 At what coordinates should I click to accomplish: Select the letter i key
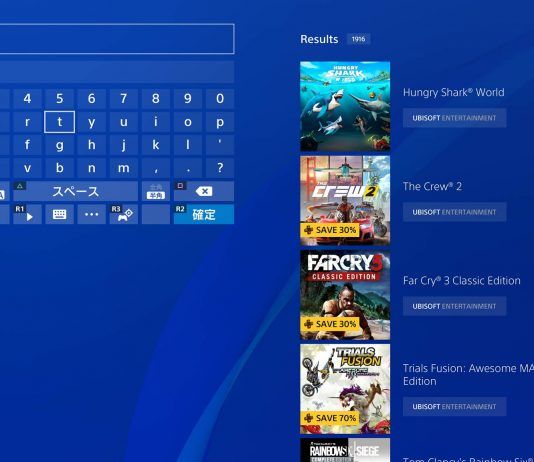click(156, 122)
